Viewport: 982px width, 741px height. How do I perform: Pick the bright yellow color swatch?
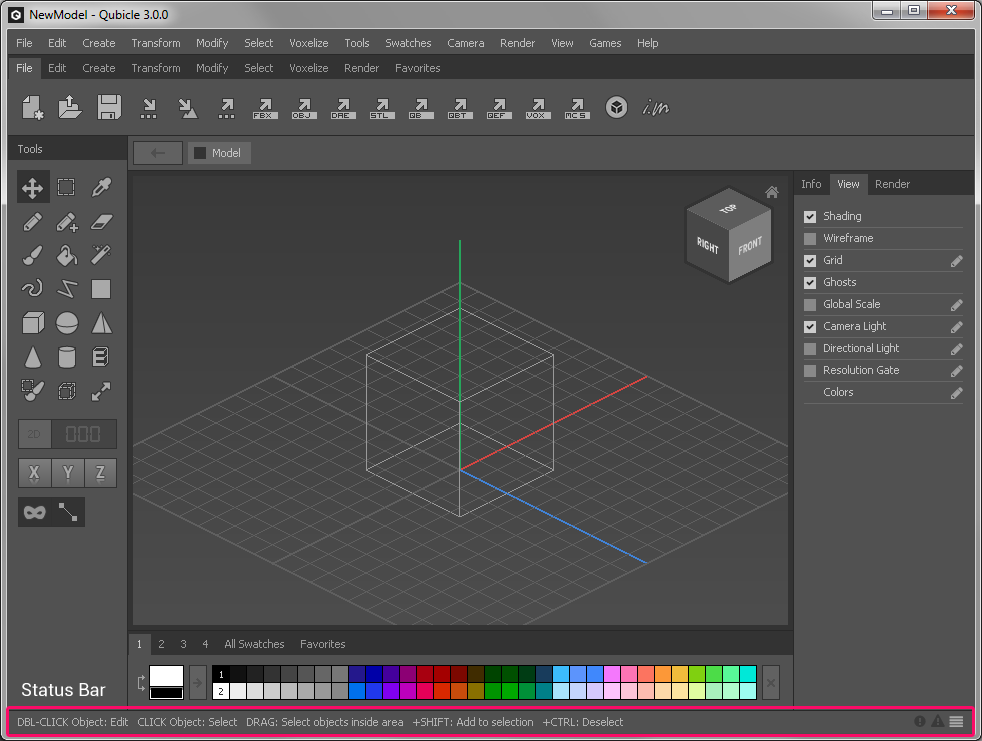click(x=680, y=674)
